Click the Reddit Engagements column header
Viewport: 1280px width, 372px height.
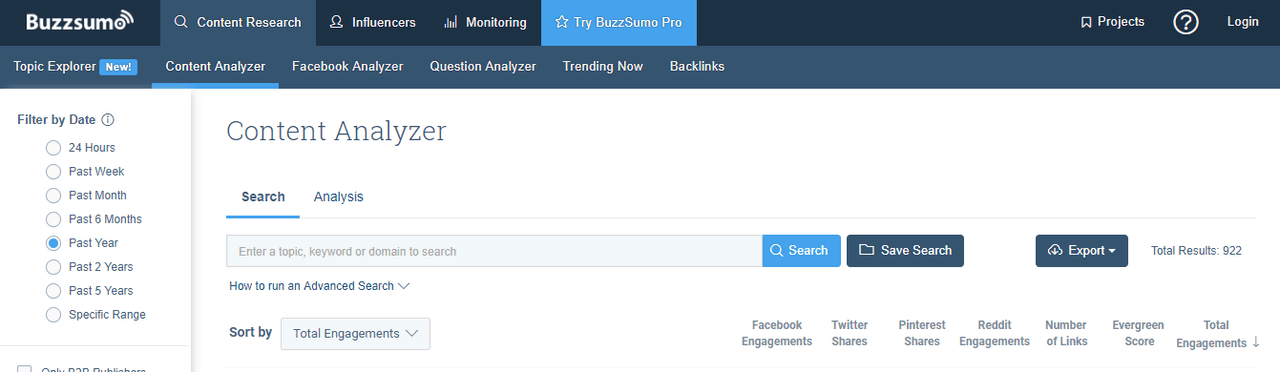pos(994,334)
